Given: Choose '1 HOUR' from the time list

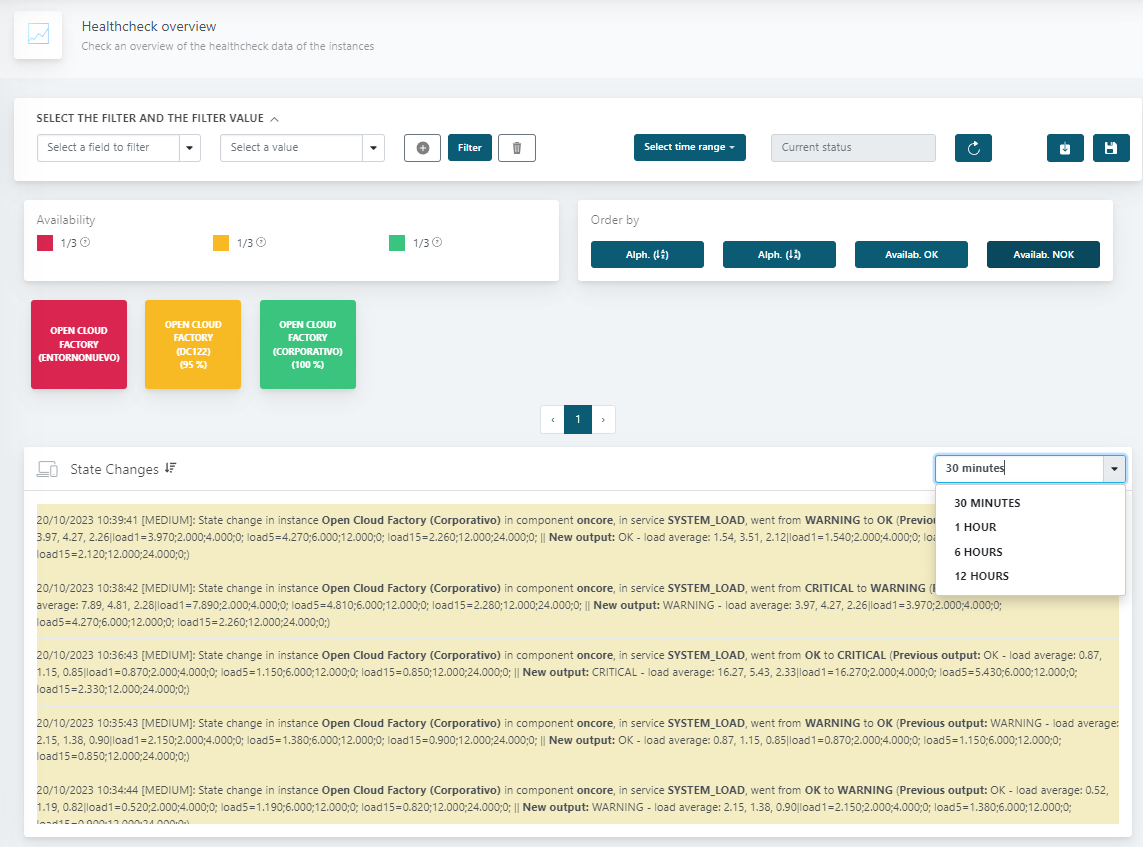Looking at the screenshot, I should click(x=975, y=527).
